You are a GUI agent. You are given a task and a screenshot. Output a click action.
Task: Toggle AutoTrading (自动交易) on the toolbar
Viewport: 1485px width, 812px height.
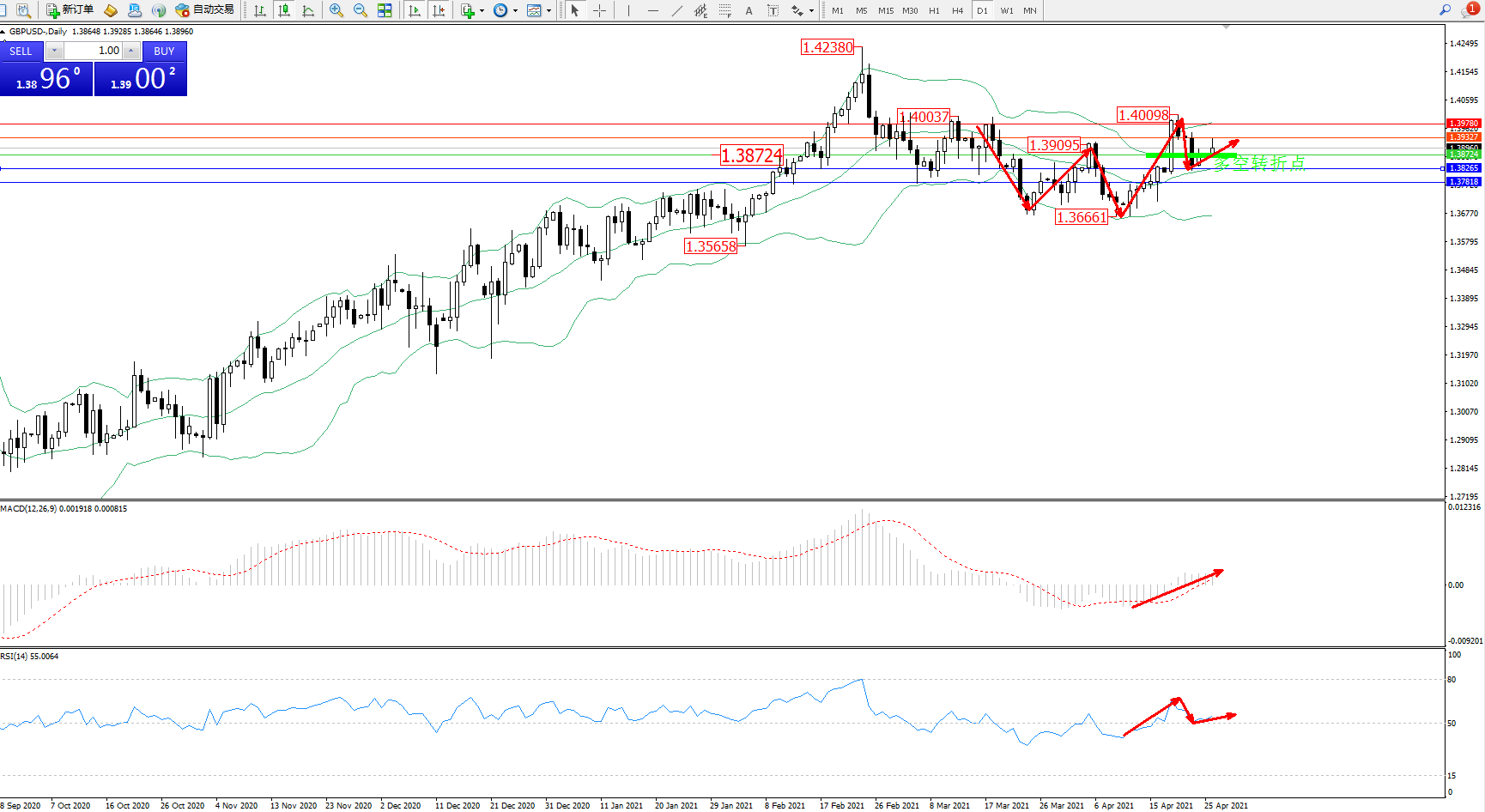(x=204, y=10)
